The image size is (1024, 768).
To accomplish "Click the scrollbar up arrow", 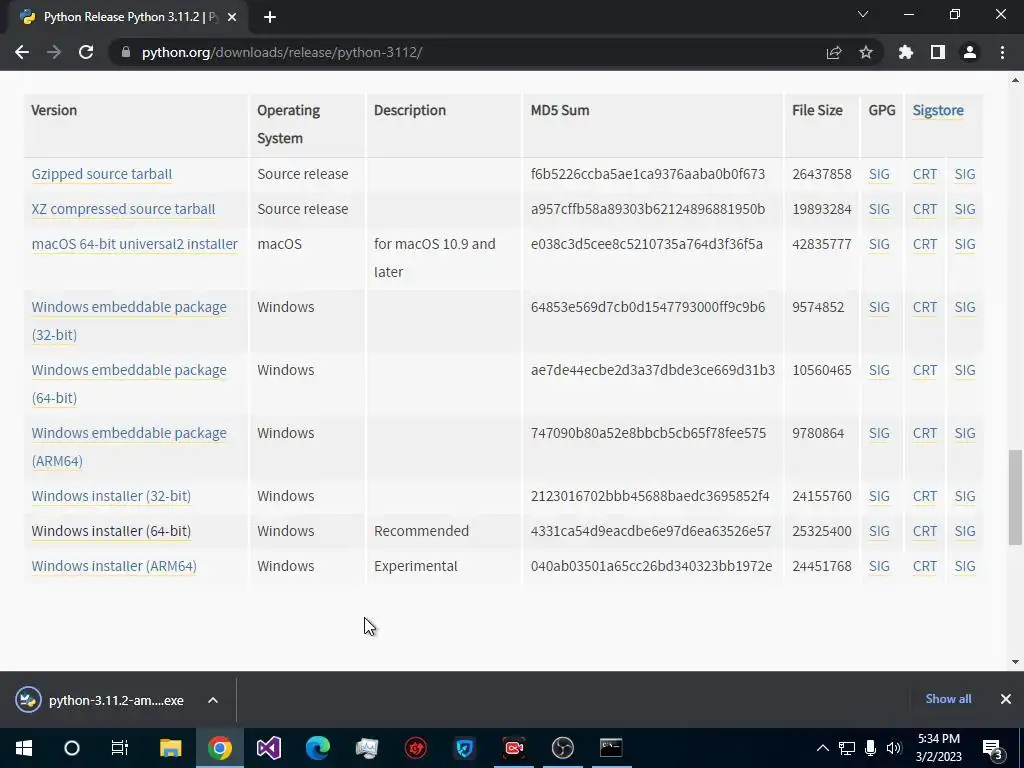I will click(x=1015, y=80).
